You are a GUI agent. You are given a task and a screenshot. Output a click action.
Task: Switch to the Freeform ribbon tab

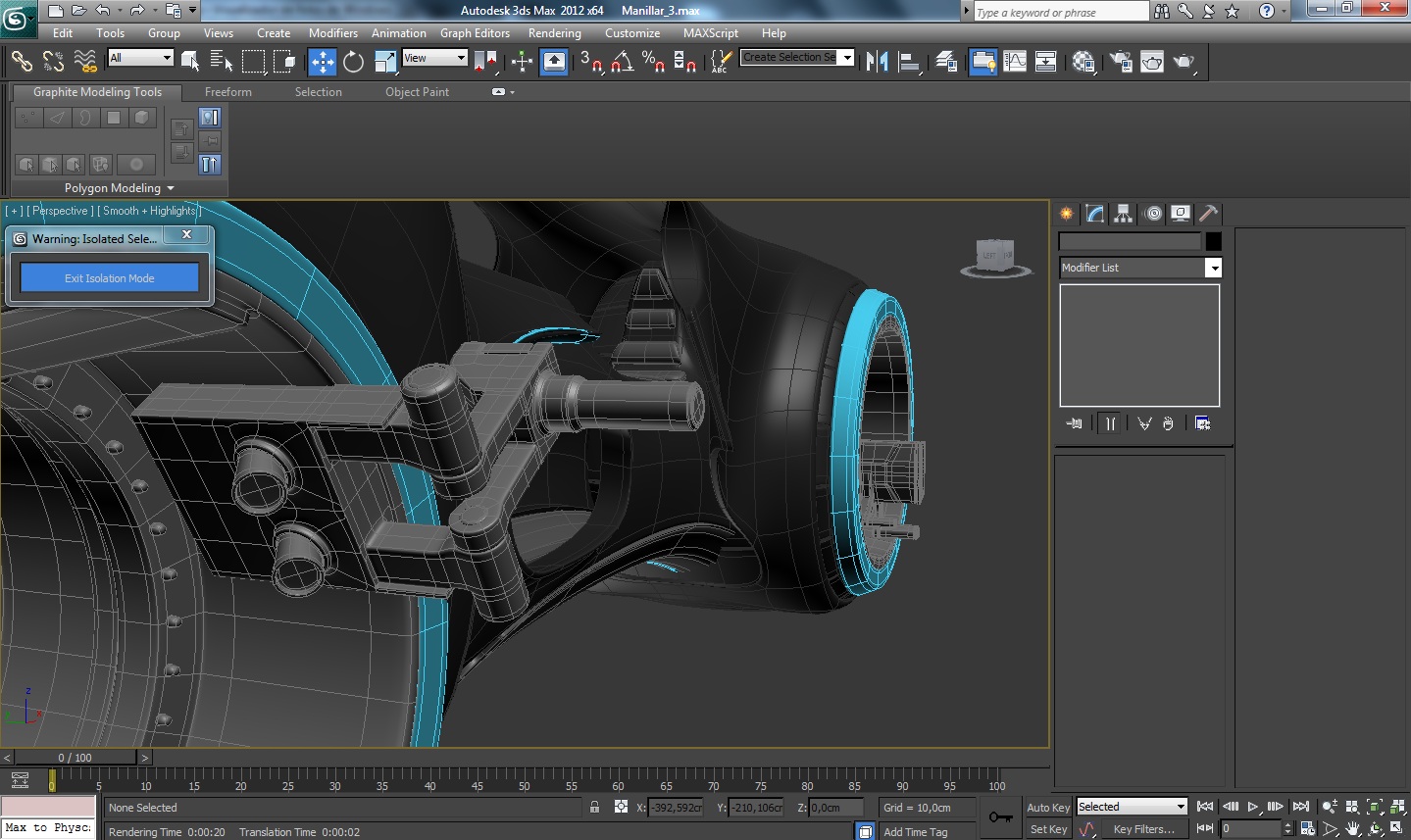coord(227,92)
